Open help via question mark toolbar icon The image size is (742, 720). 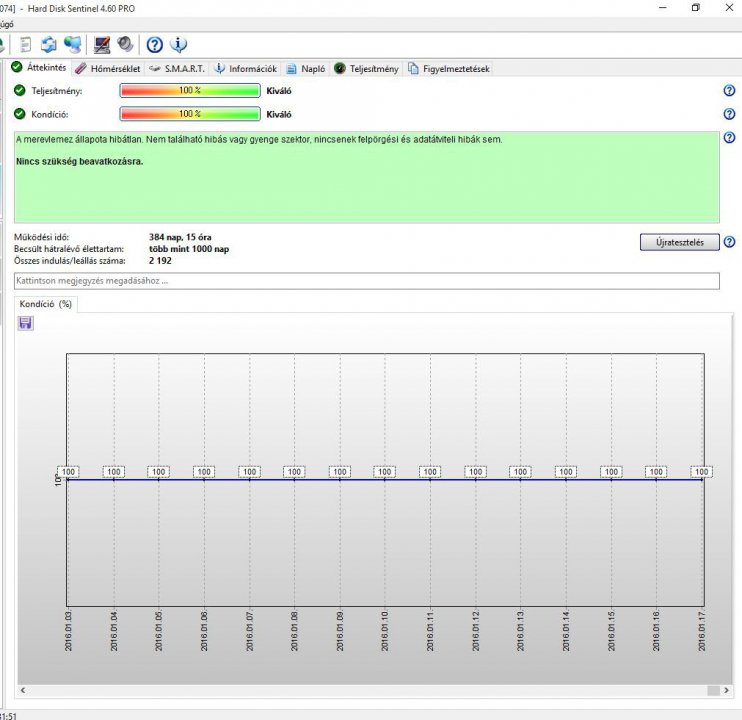click(154, 44)
